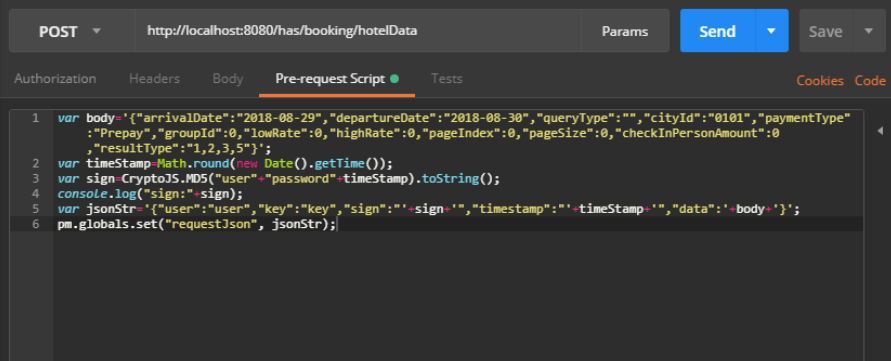Switch to the Tests tab
The image size is (891, 361).
[x=447, y=79]
